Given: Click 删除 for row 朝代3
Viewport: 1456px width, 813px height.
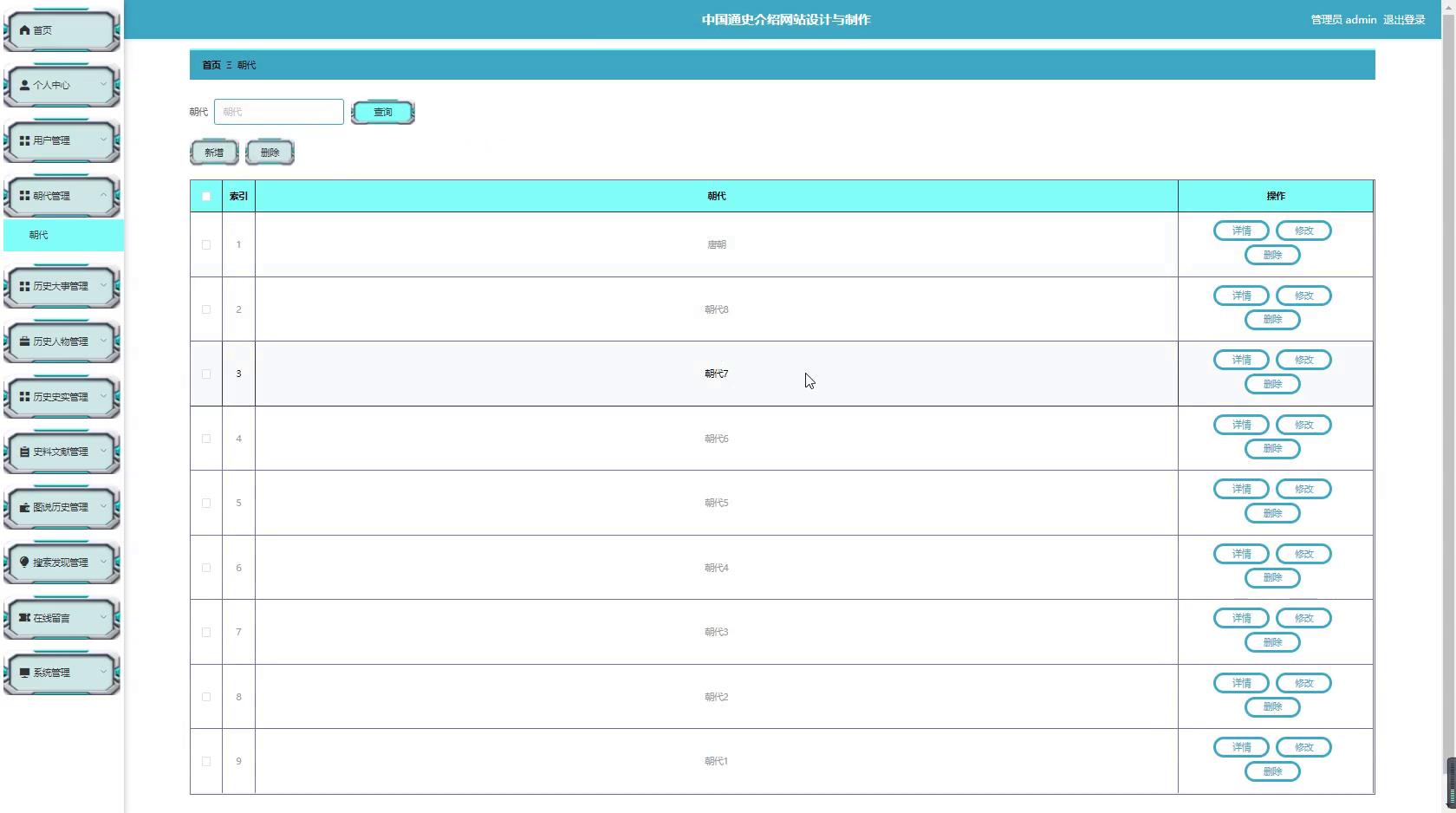Looking at the screenshot, I should (x=1272, y=642).
